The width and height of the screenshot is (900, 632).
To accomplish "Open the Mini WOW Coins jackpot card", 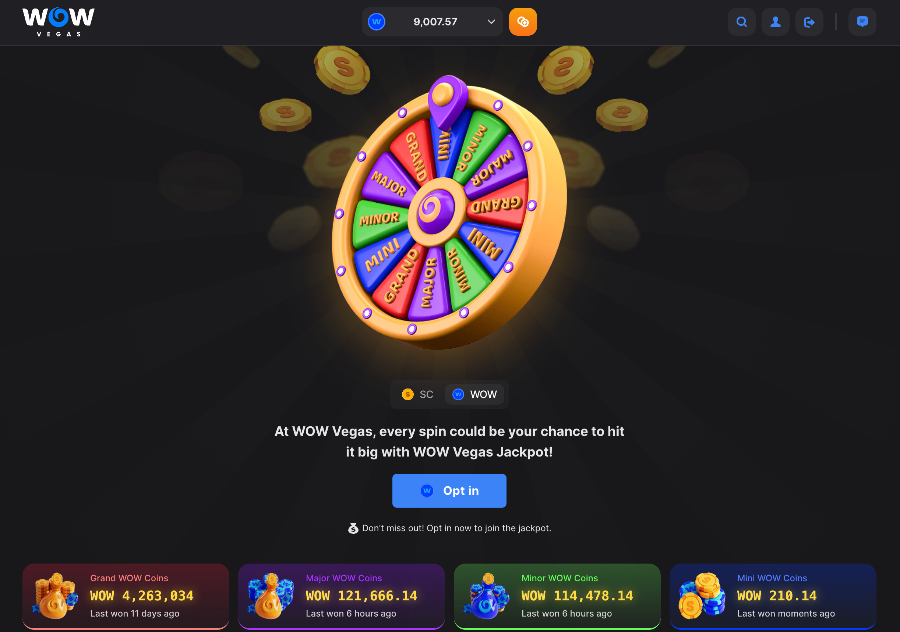I will click(773, 596).
